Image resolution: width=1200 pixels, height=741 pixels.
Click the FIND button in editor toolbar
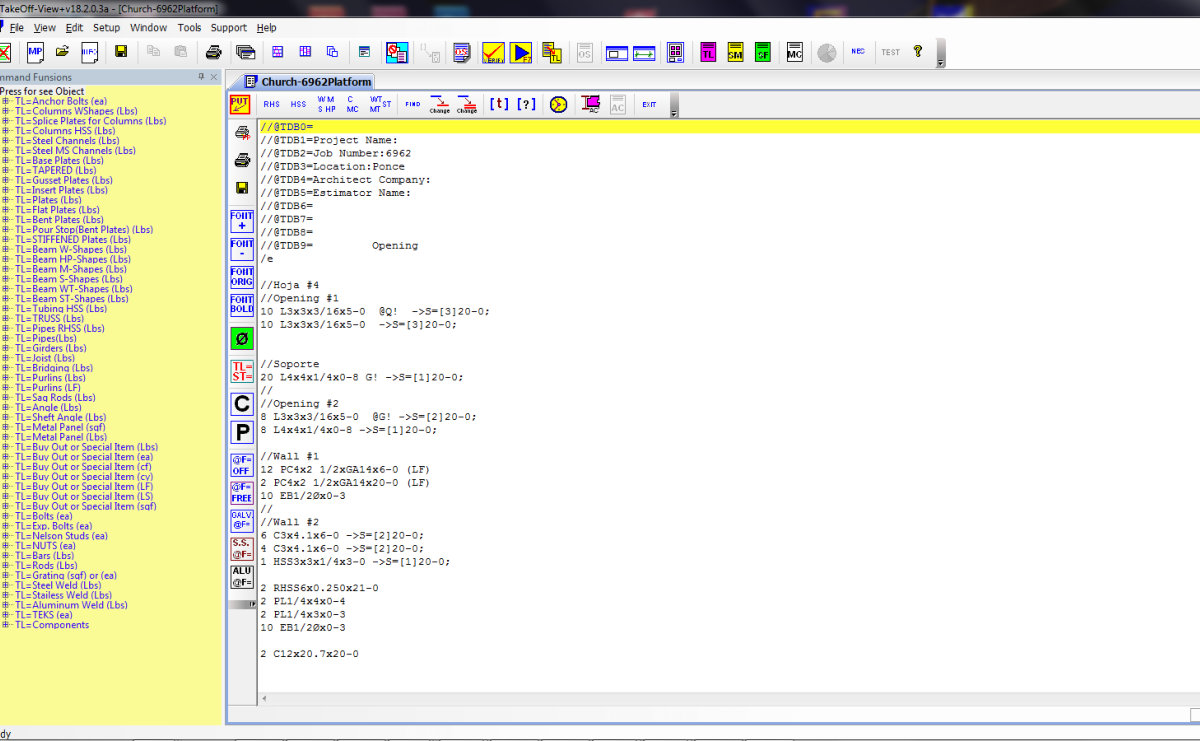[x=412, y=104]
